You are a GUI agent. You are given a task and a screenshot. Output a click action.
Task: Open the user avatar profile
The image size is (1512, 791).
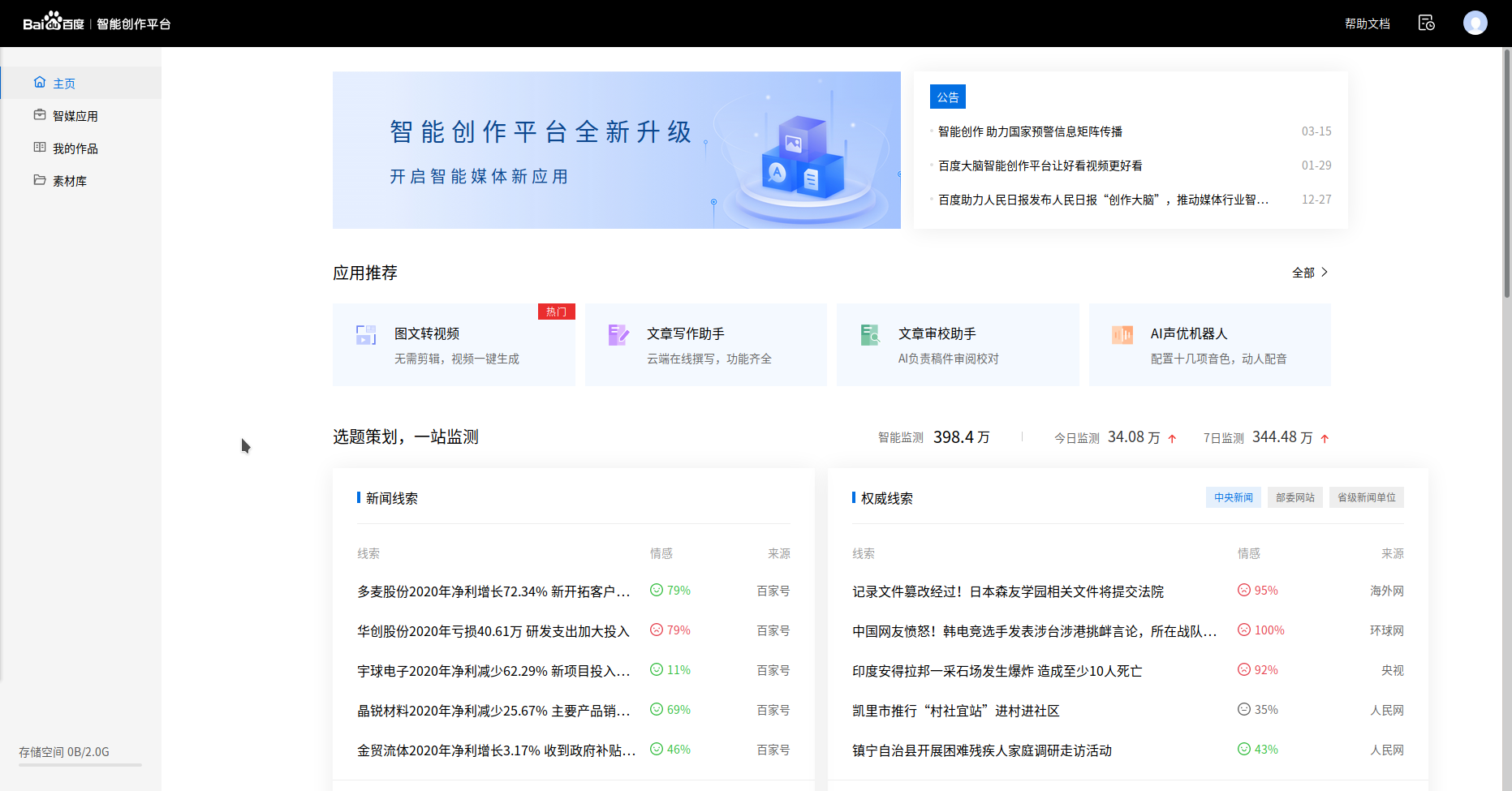pos(1475,23)
